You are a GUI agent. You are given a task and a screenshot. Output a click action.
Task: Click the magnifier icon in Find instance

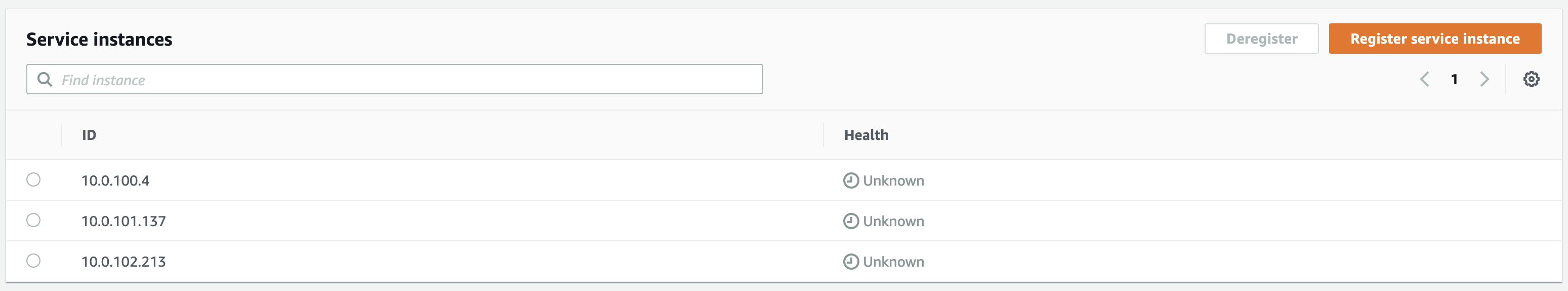pyautogui.click(x=45, y=79)
